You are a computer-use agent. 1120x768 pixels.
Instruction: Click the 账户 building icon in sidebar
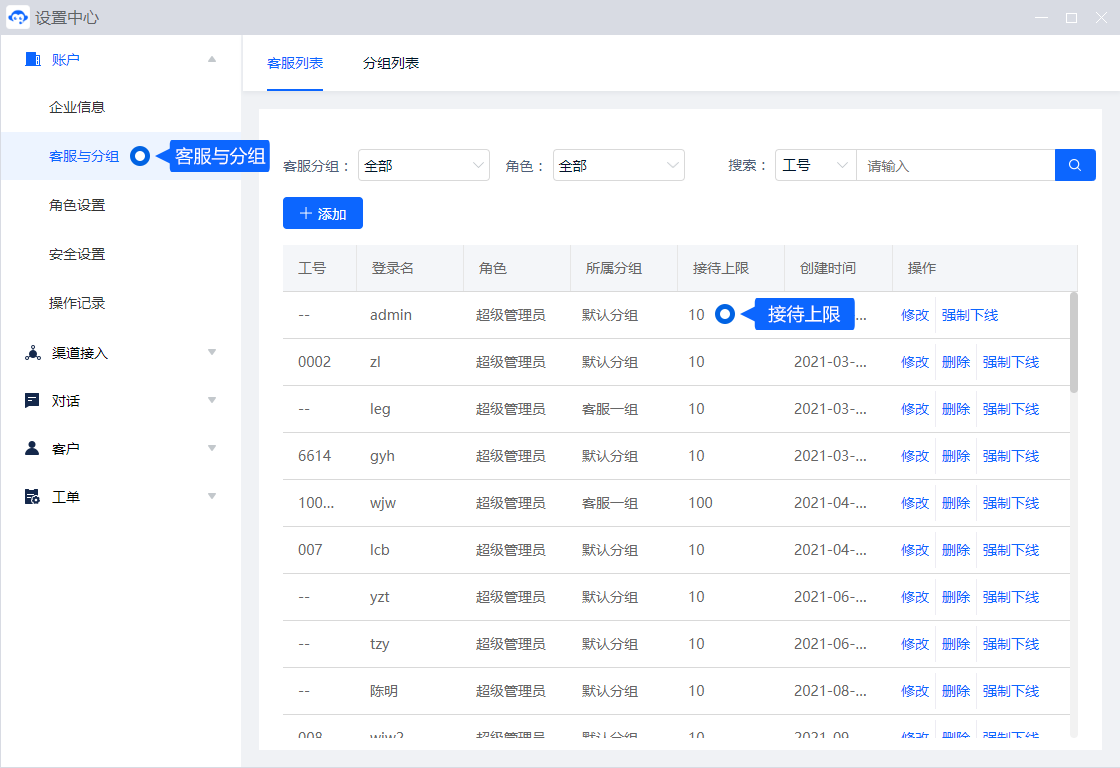33,59
